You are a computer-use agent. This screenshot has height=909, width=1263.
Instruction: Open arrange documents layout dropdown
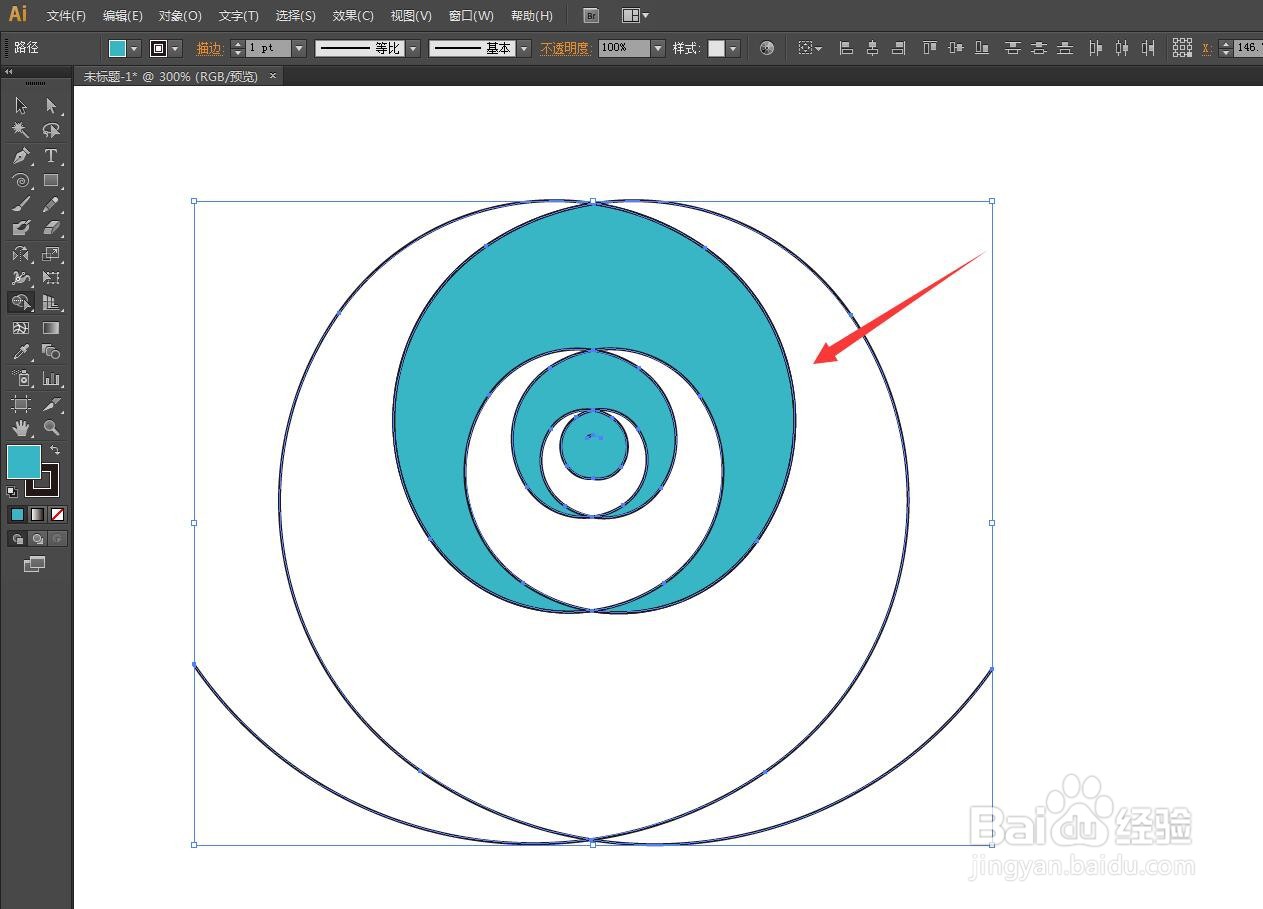point(635,15)
